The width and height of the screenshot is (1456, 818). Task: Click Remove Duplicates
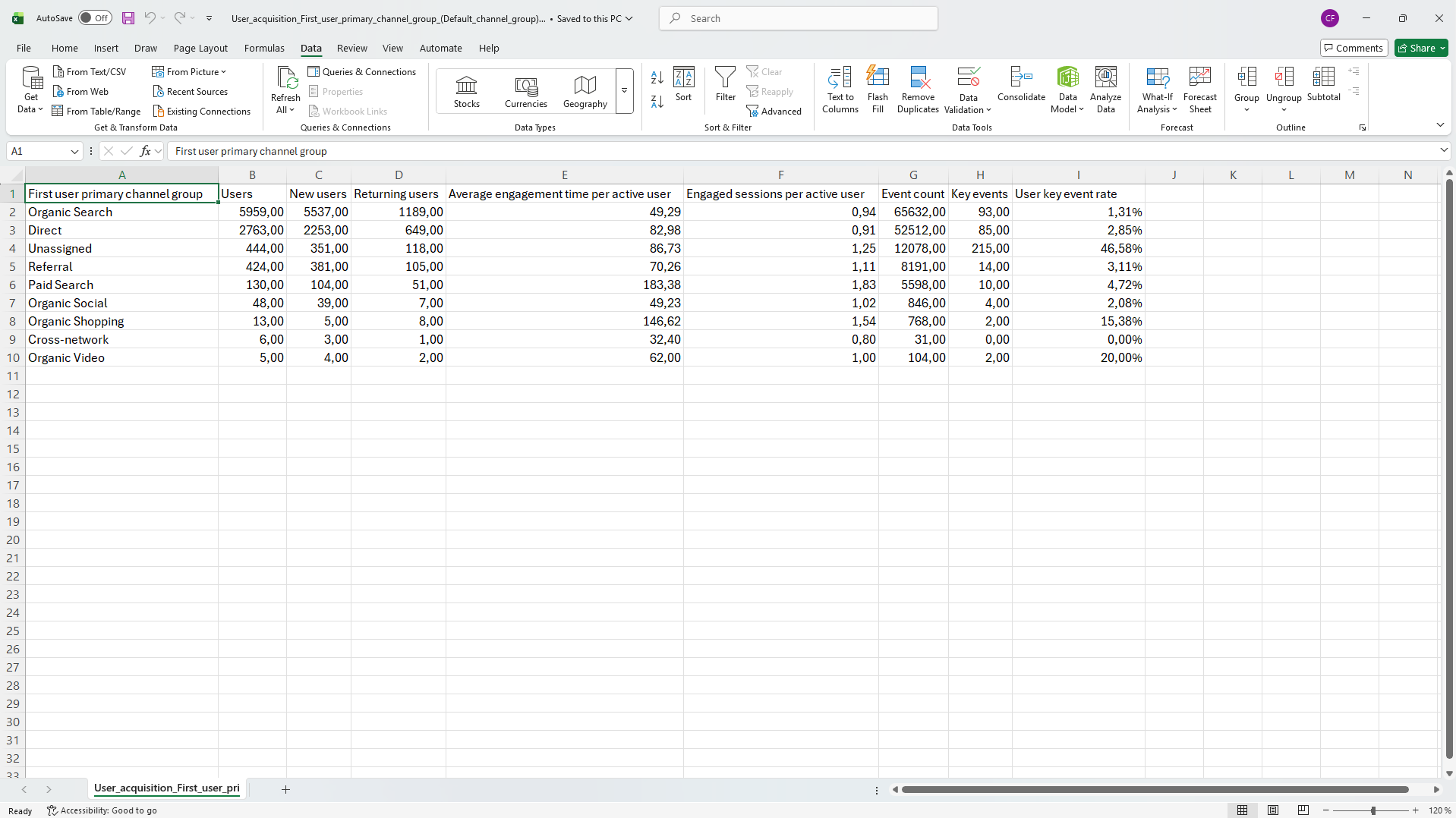coord(918,89)
